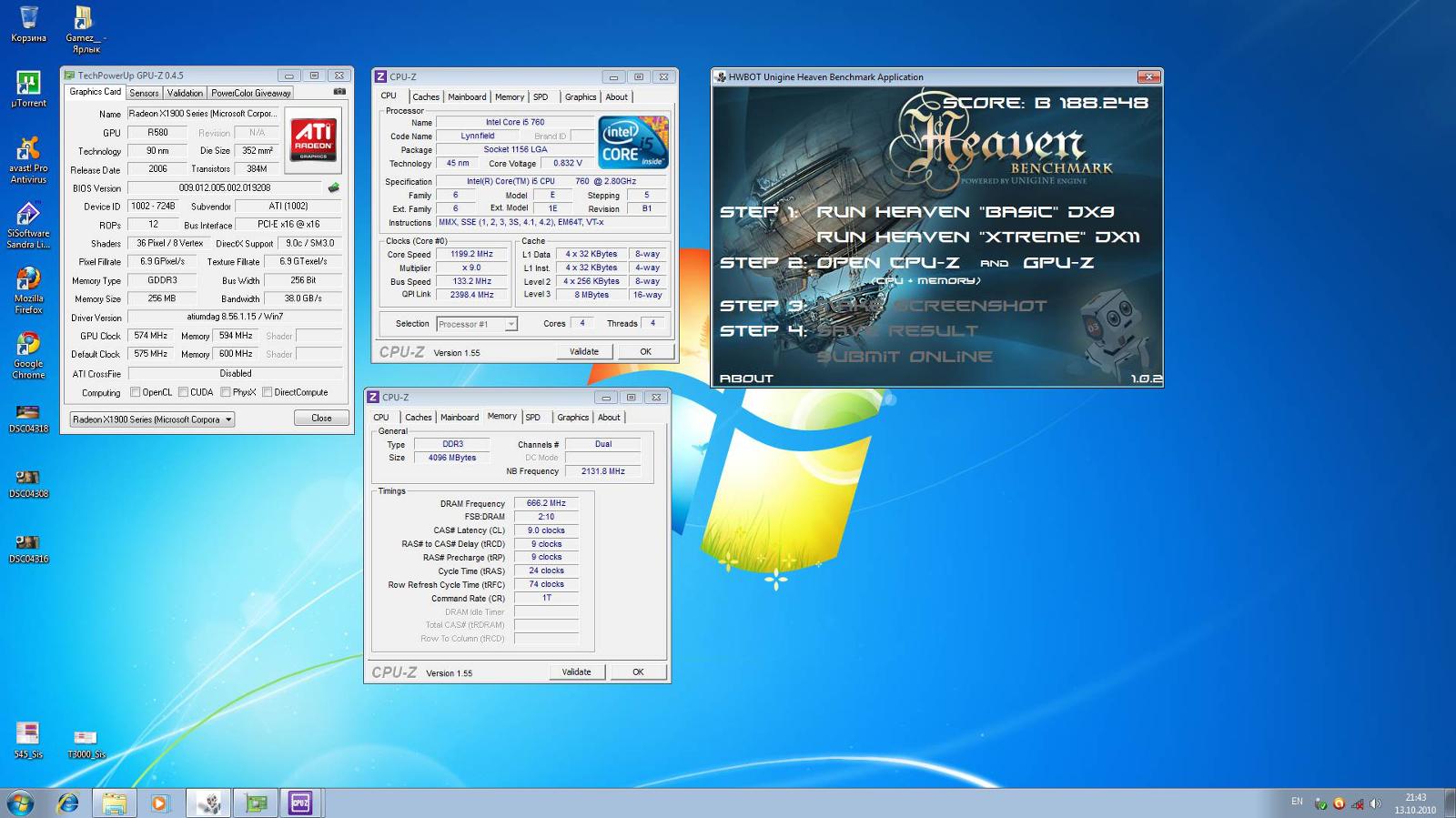Switch to GPU-Z taskbar icon
The height and width of the screenshot is (818, 1456).
[256, 803]
